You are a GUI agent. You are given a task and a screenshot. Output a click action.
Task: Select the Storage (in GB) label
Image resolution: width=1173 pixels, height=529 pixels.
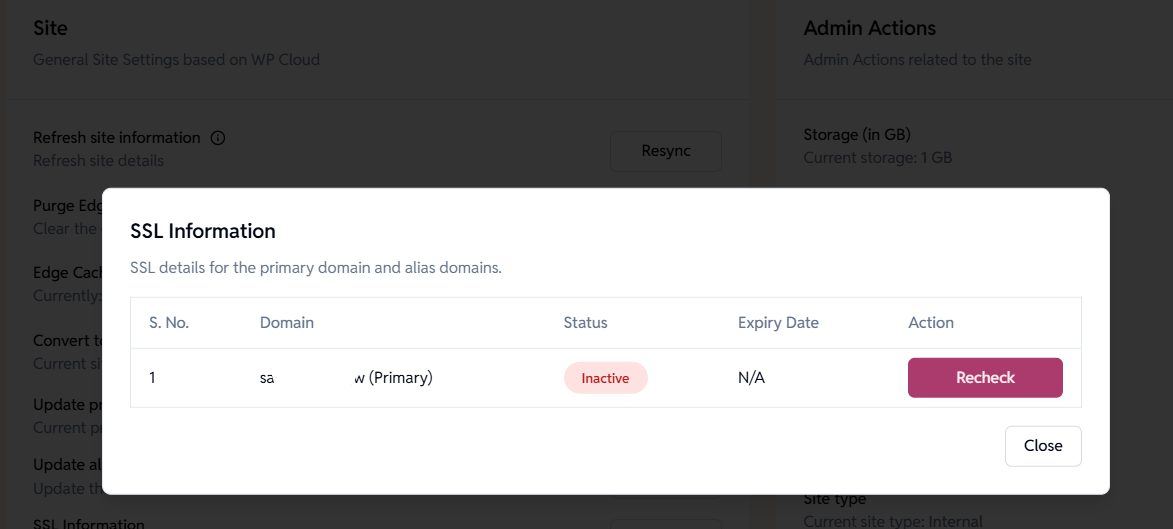(x=857, y=135)
